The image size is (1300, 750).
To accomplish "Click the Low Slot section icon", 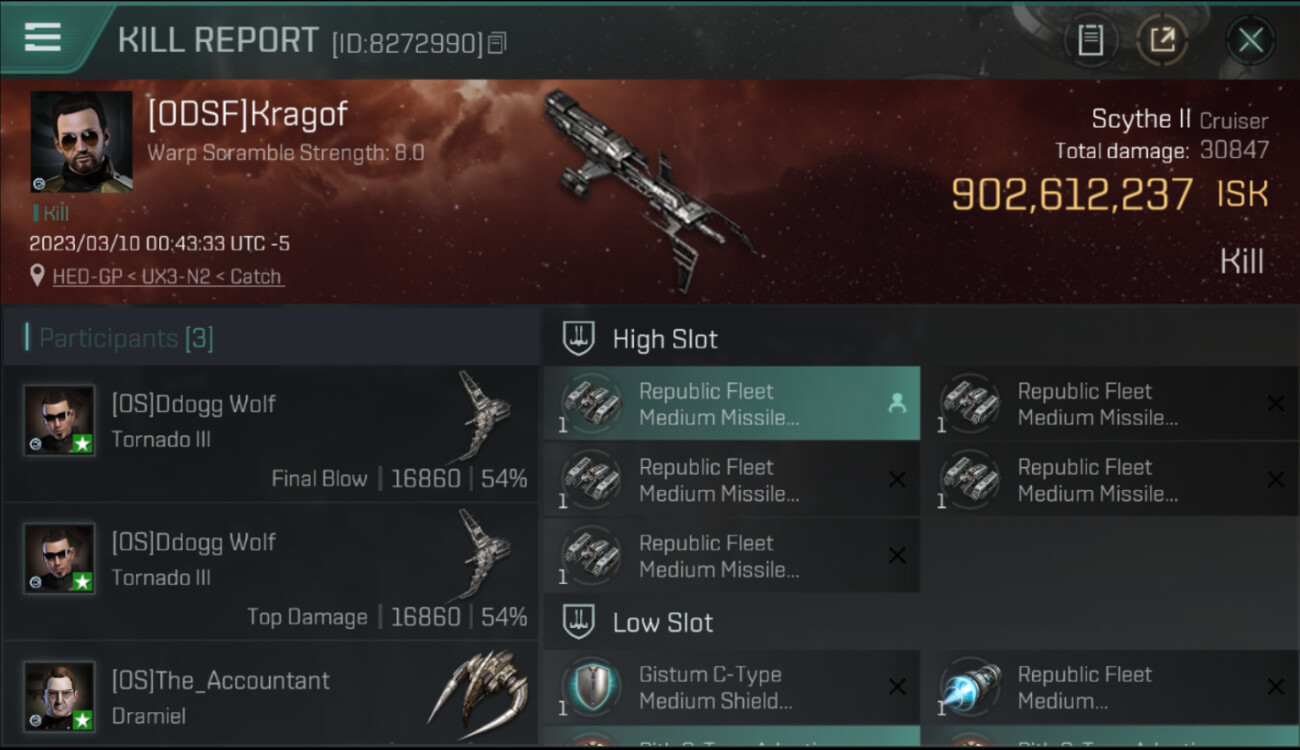I will pos(579,622).
